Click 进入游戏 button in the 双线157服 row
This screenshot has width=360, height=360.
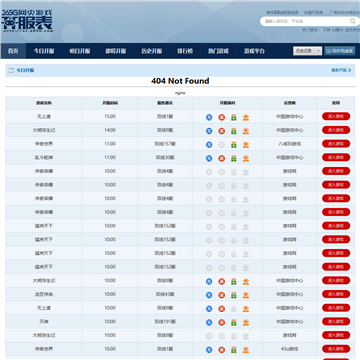pos(336,144)
